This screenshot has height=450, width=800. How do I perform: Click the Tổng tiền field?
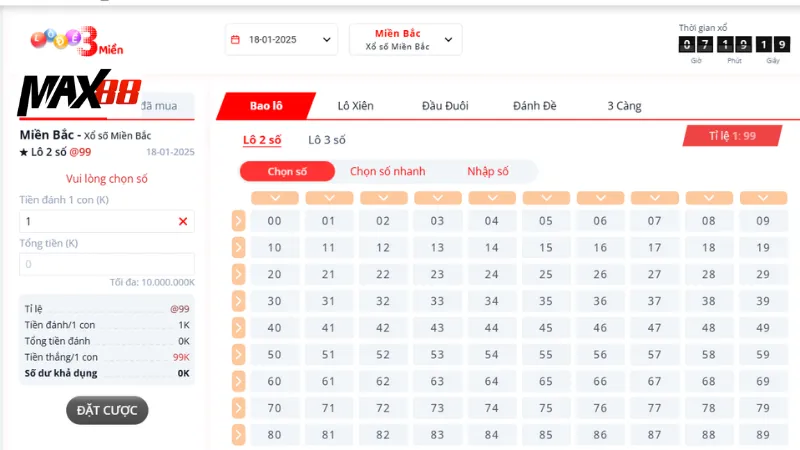coord(107,264)
